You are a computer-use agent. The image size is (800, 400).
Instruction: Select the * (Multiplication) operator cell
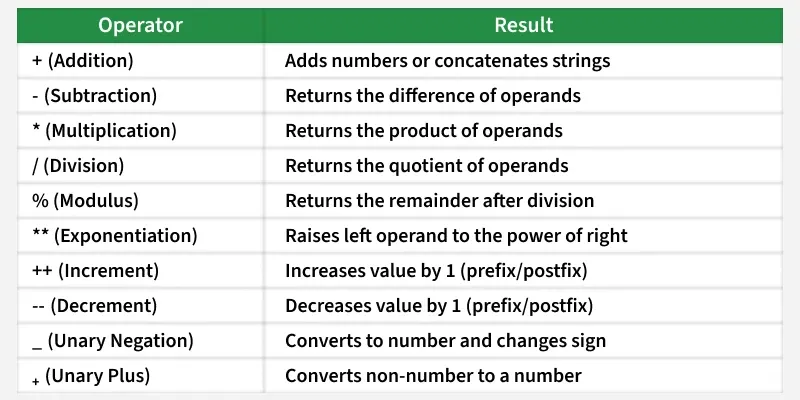(140, 131)
